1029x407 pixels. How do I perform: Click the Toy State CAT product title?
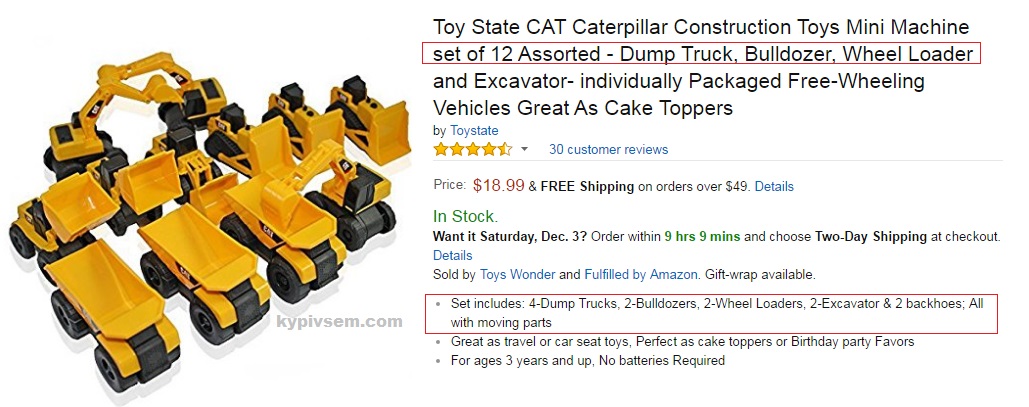point(700,67)
